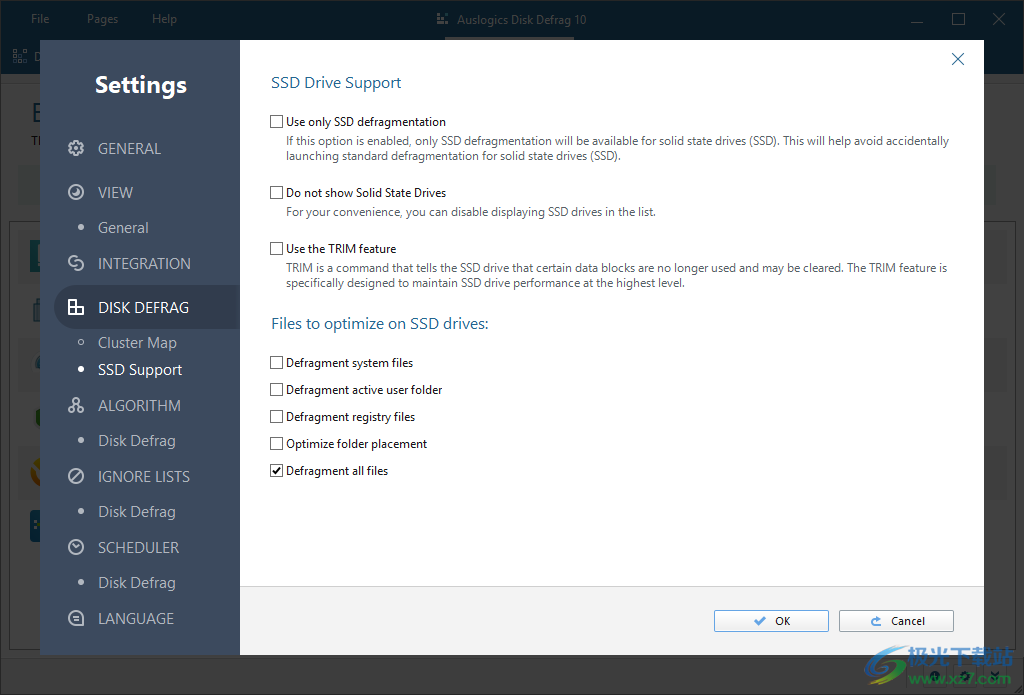Check Defragment active user folder
Screen dimensions: 1024x695
(x=276, y=389)
